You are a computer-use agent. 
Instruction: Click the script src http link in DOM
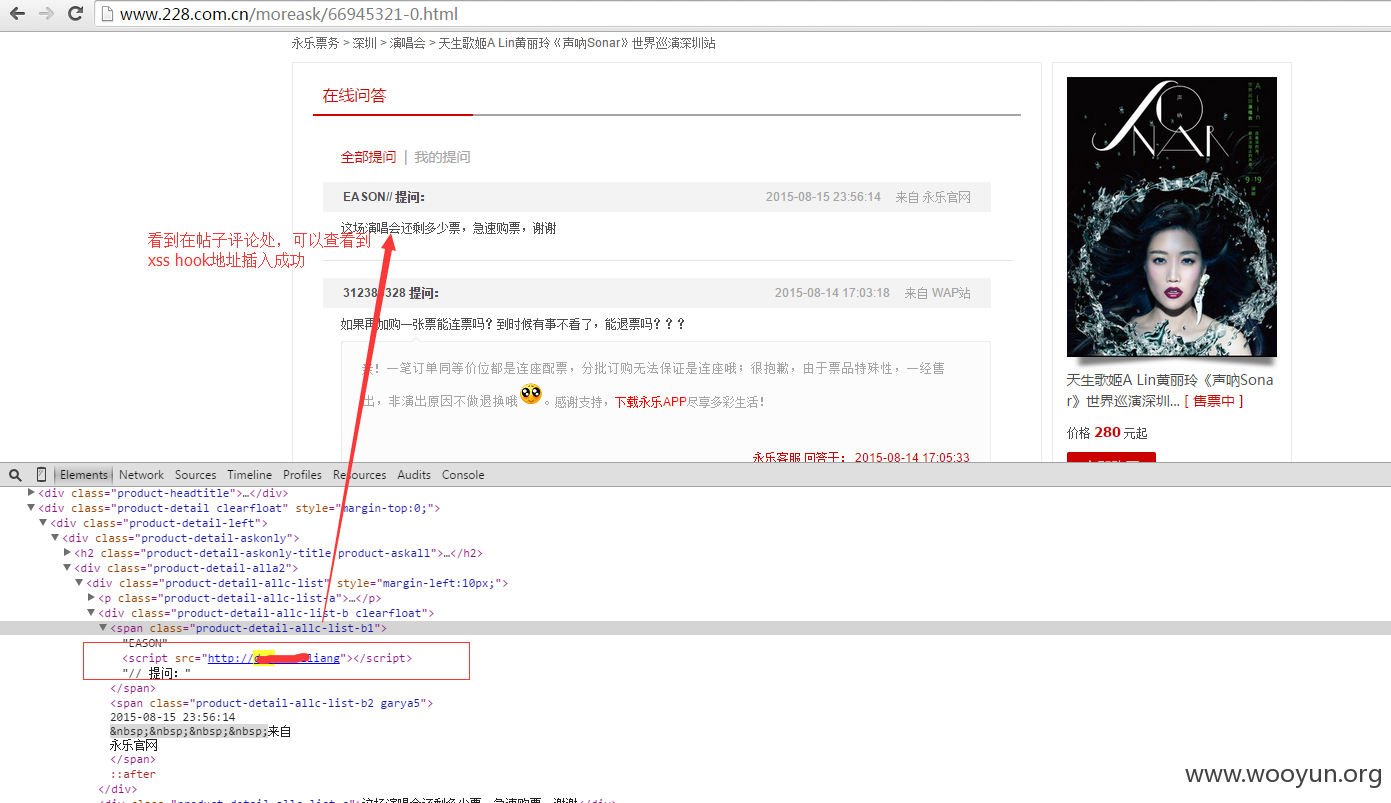[x=273, y=658]
